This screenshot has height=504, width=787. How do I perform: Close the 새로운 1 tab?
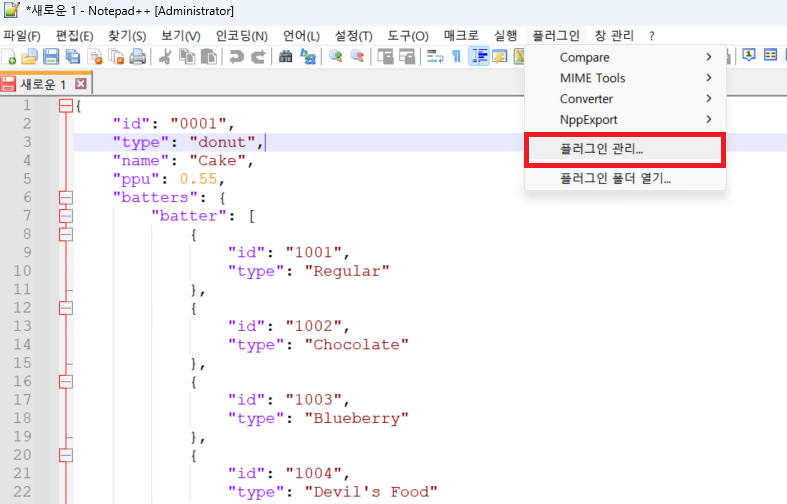pyautogui.click(x=80, y=84)
